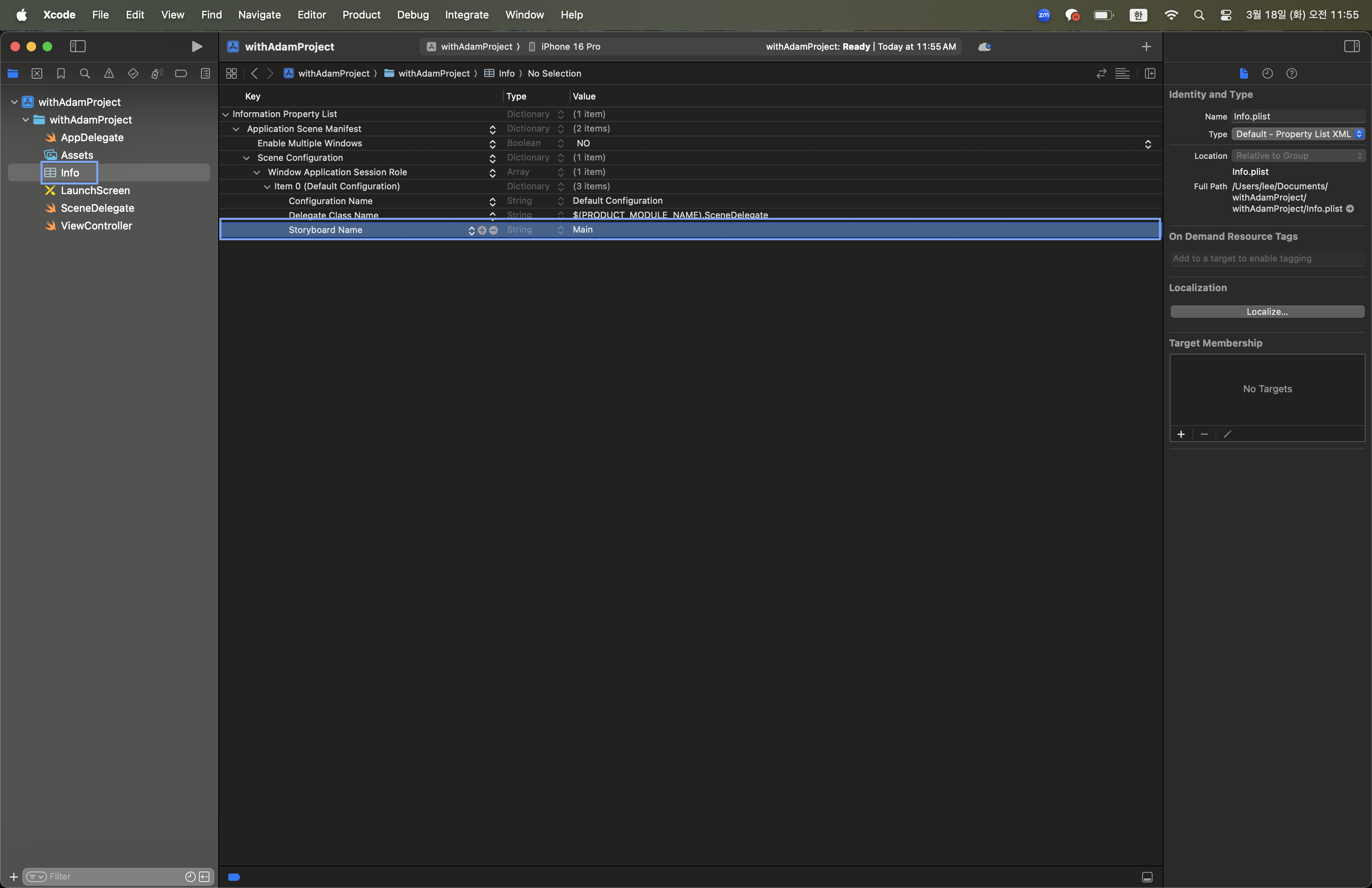Reveal Info.plist in Finder via arrow
1372x888 pixels.
tap(1350, 209)
